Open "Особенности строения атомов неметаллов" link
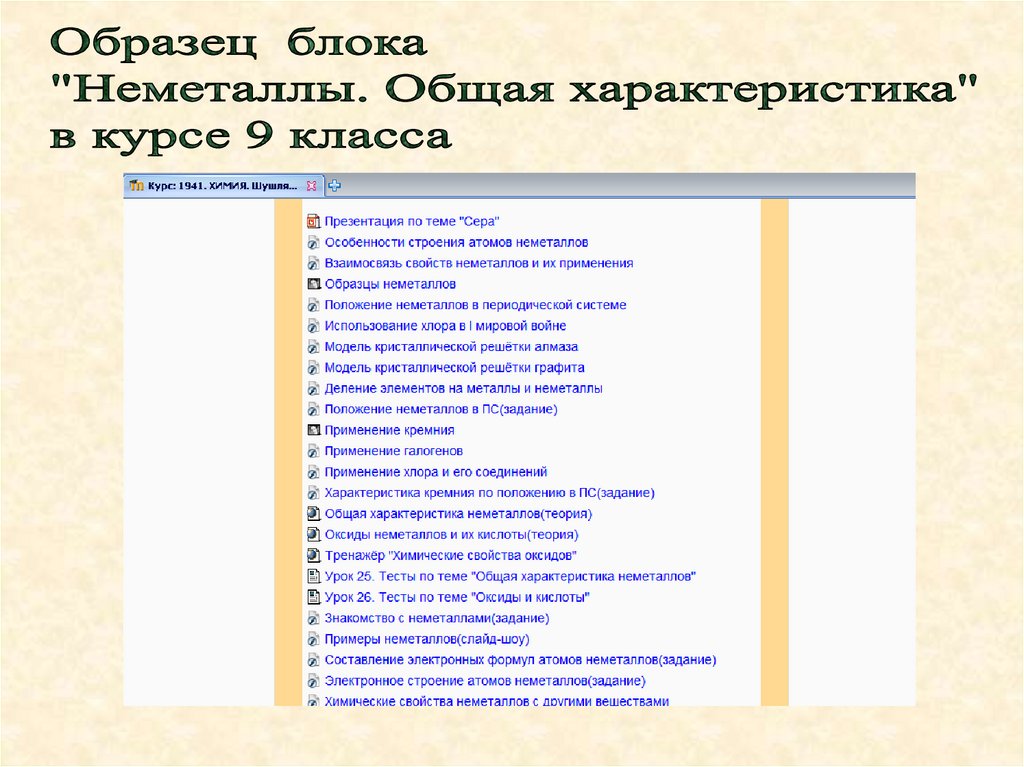Image resolution: width=1024 pixels, height=767 pixels. click(x=456, y=242)
